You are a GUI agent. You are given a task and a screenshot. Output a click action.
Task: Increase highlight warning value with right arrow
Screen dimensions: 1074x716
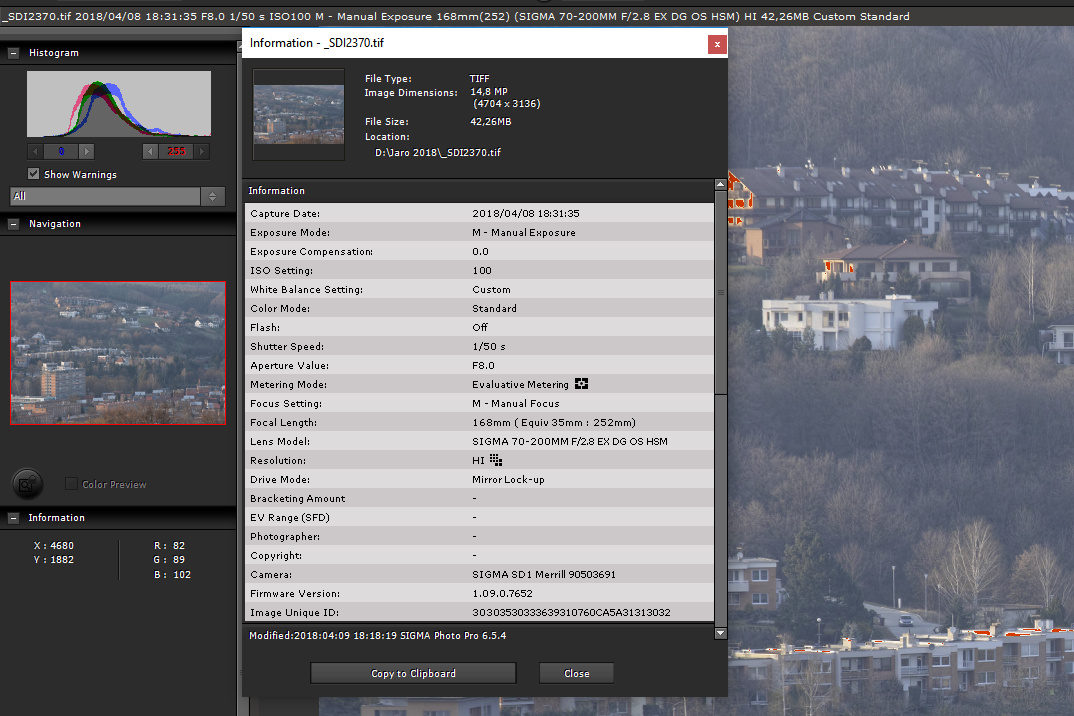tap(202, 151)
